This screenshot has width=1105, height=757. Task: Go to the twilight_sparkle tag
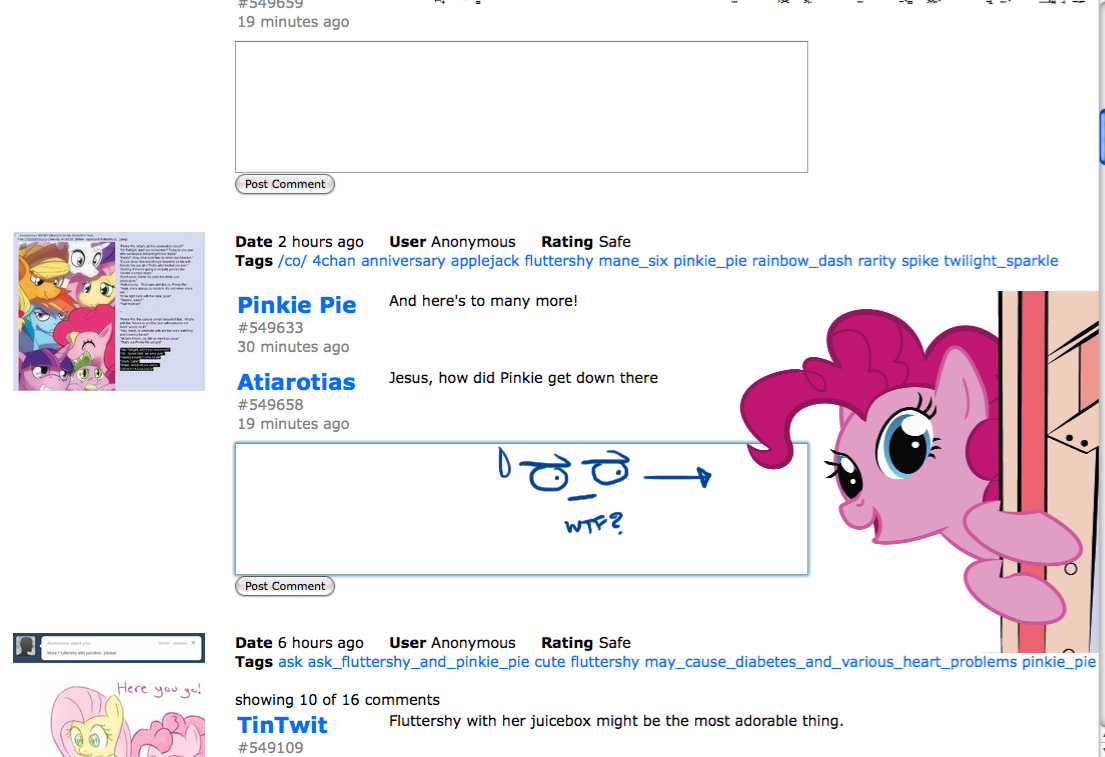[1001, 261]
